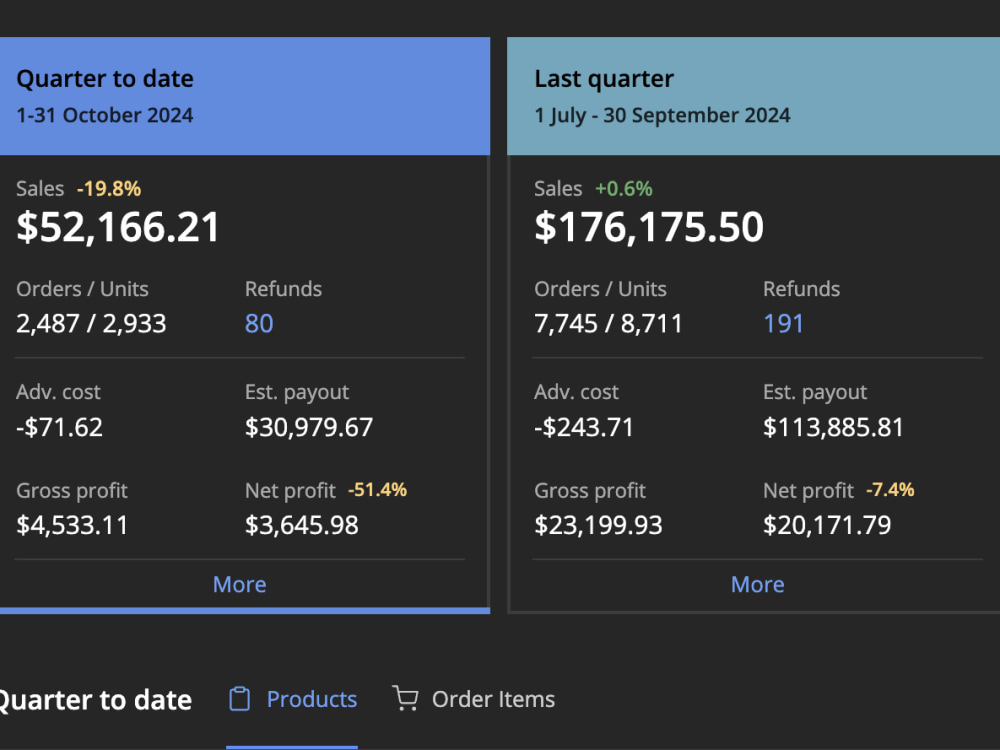Open the Products tab
1000x750 pixels.
point(292,700)
